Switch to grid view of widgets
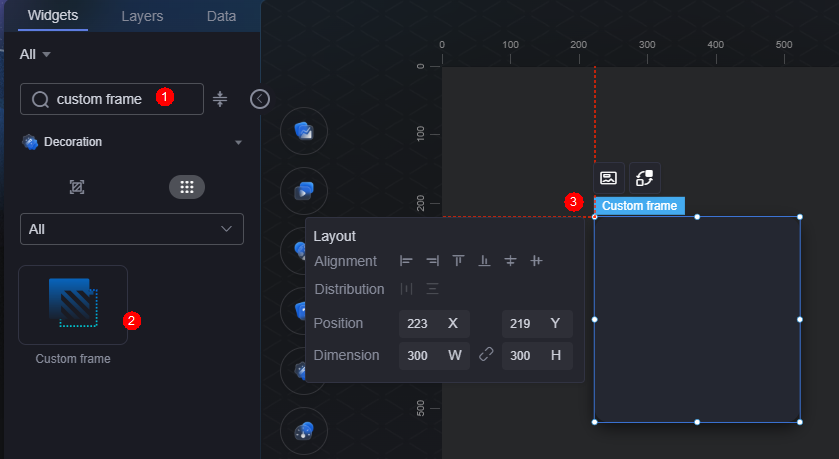The height and width of the screenshot is (459, 839). pos(187,187)
